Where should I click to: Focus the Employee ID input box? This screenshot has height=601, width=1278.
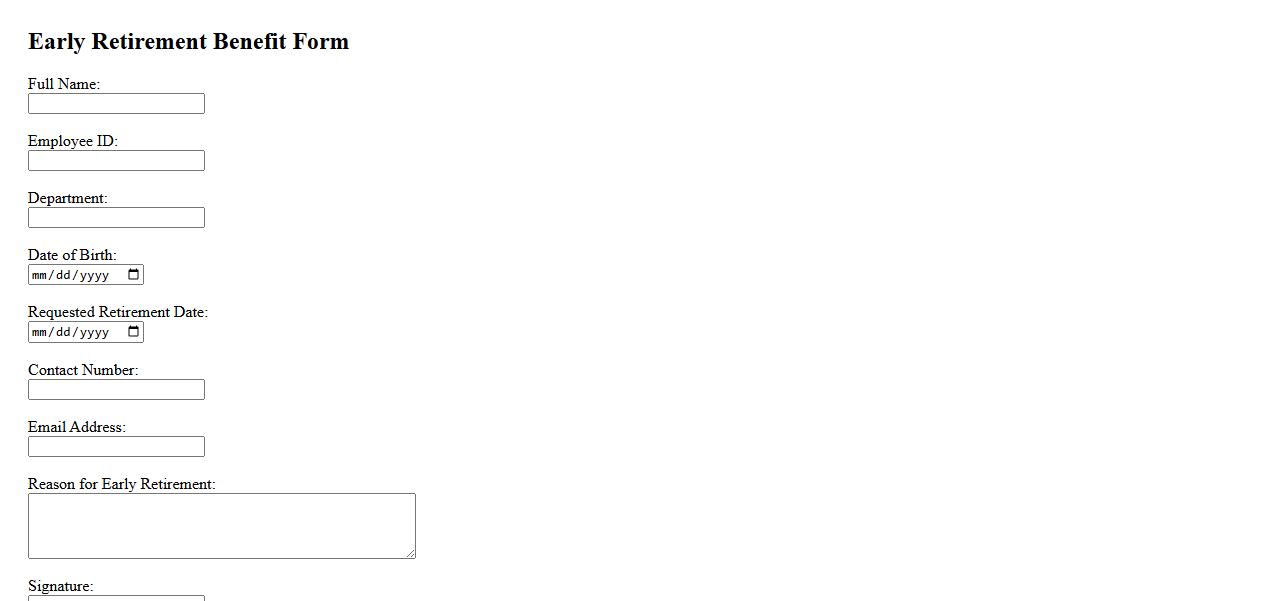coord(116,161)
